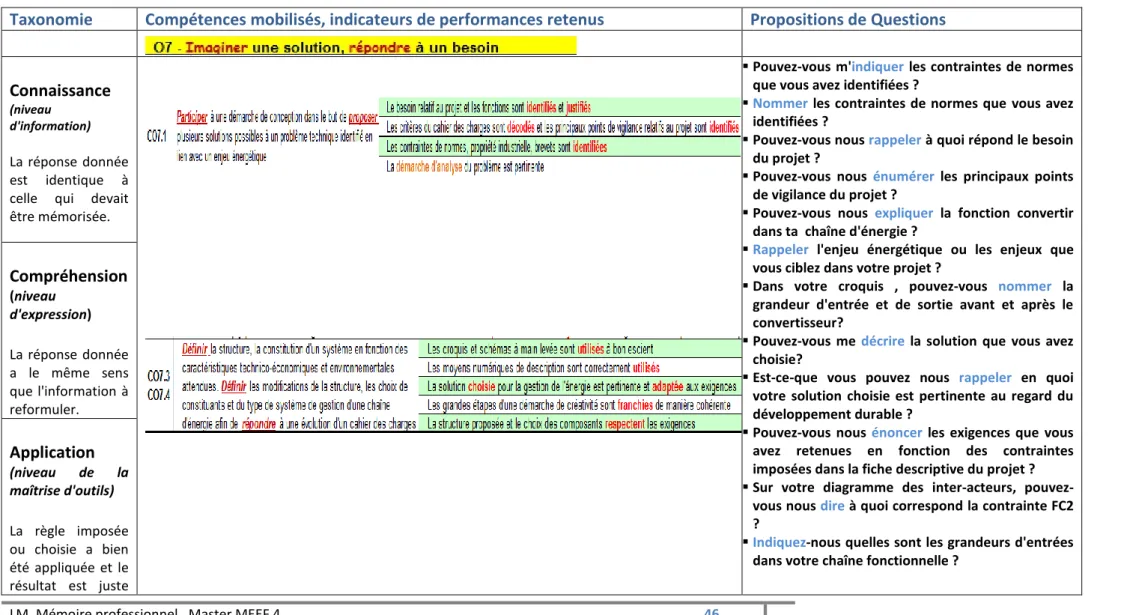Click the "CO7.3" competence code
1121x615 pixels.
[x=159, y=376]
